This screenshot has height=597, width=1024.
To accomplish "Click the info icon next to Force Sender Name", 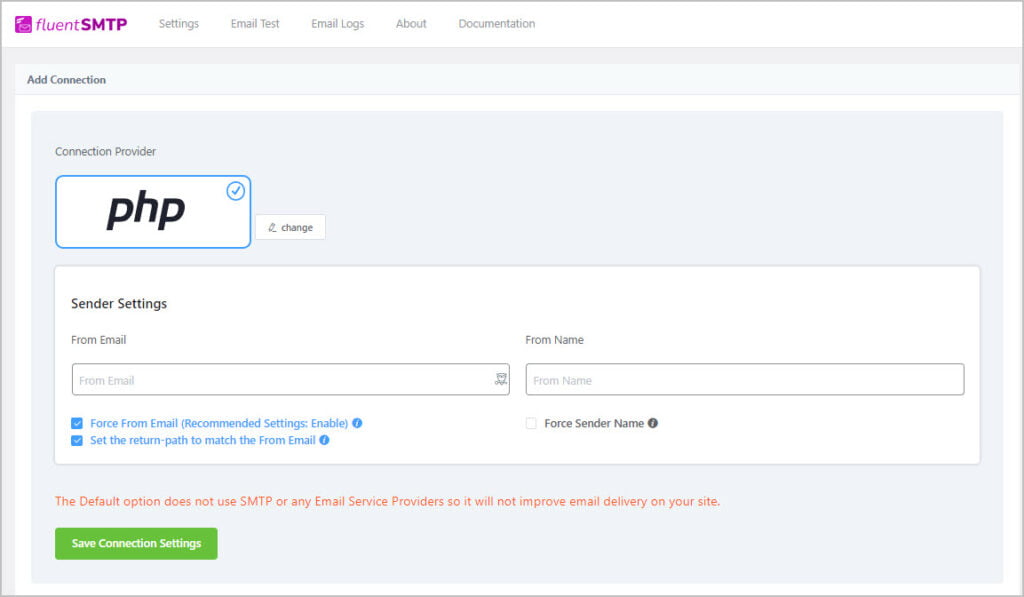I will tap(652, 423).
